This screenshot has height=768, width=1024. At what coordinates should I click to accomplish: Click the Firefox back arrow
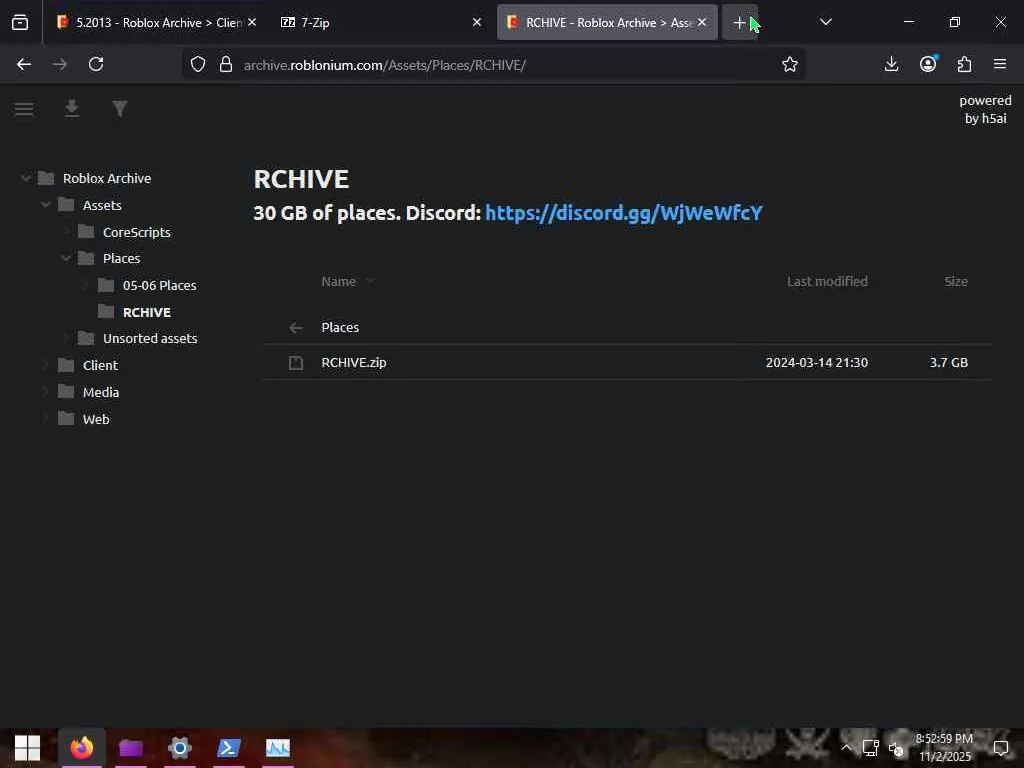pyautogui.click(x=24, y=64)
